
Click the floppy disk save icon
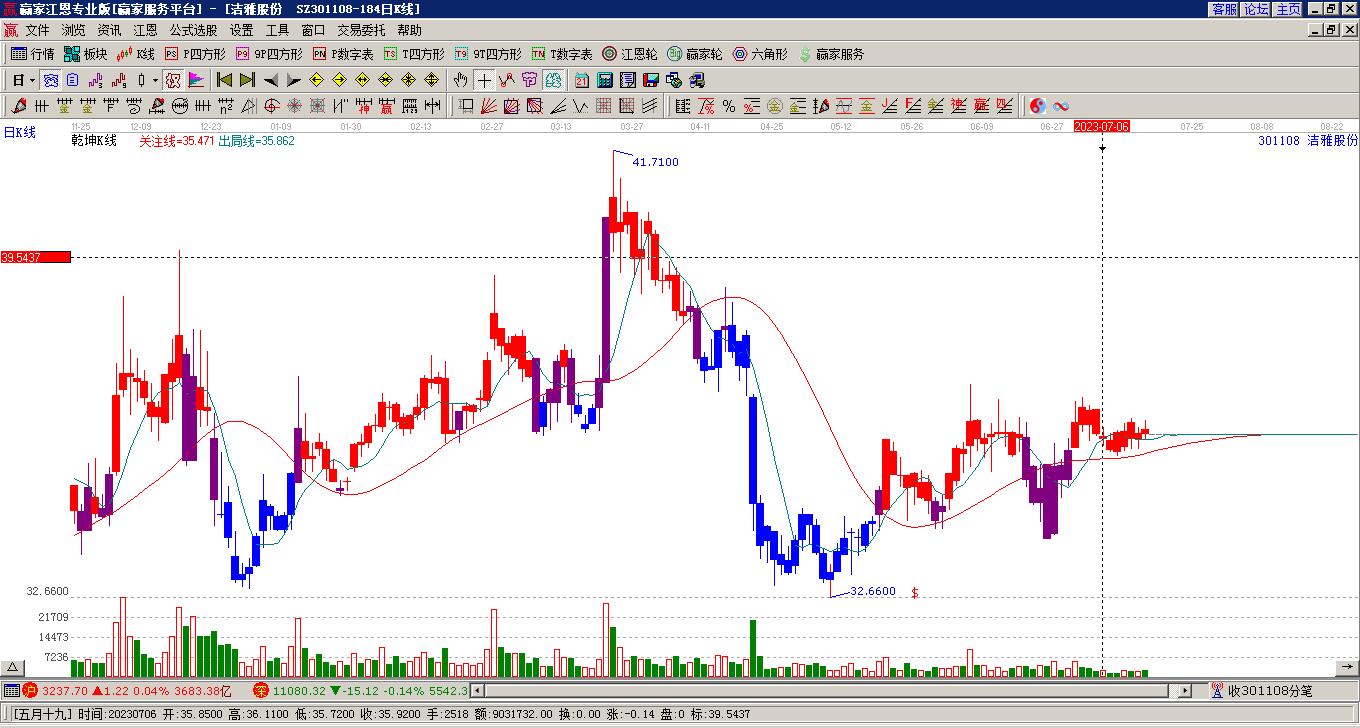[651, 80]
